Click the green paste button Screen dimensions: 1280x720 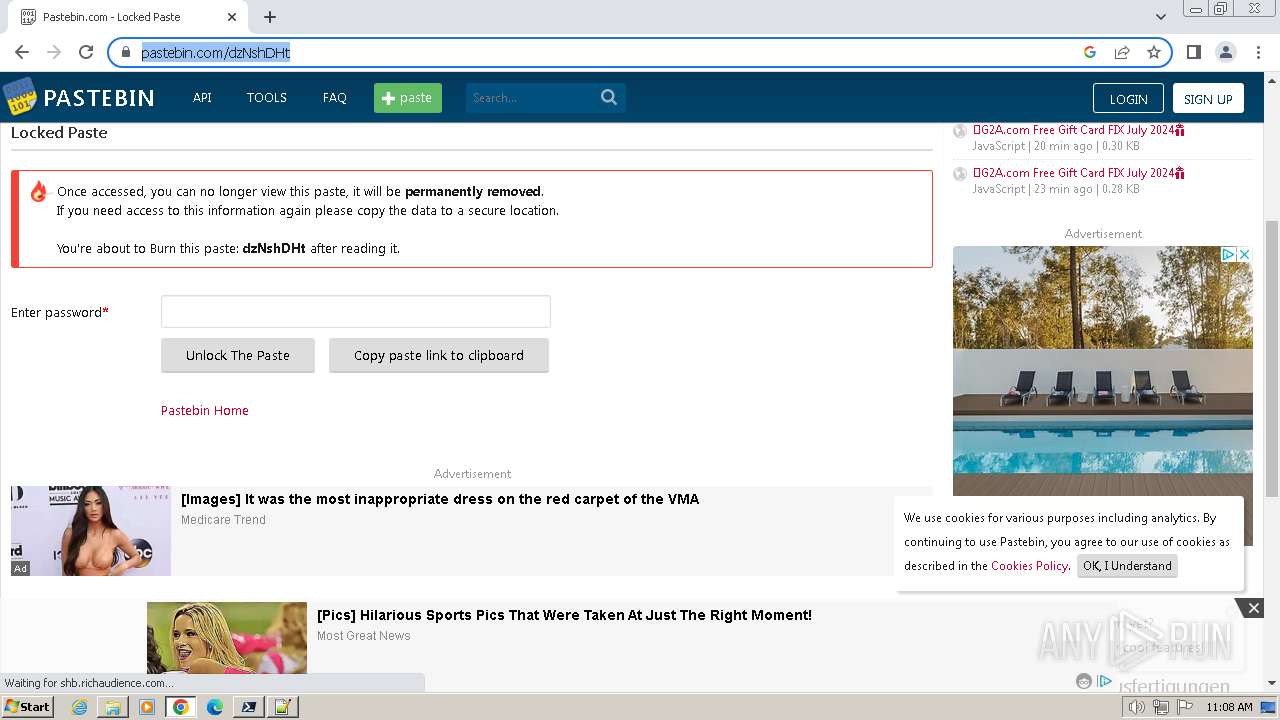coord(408,97)
